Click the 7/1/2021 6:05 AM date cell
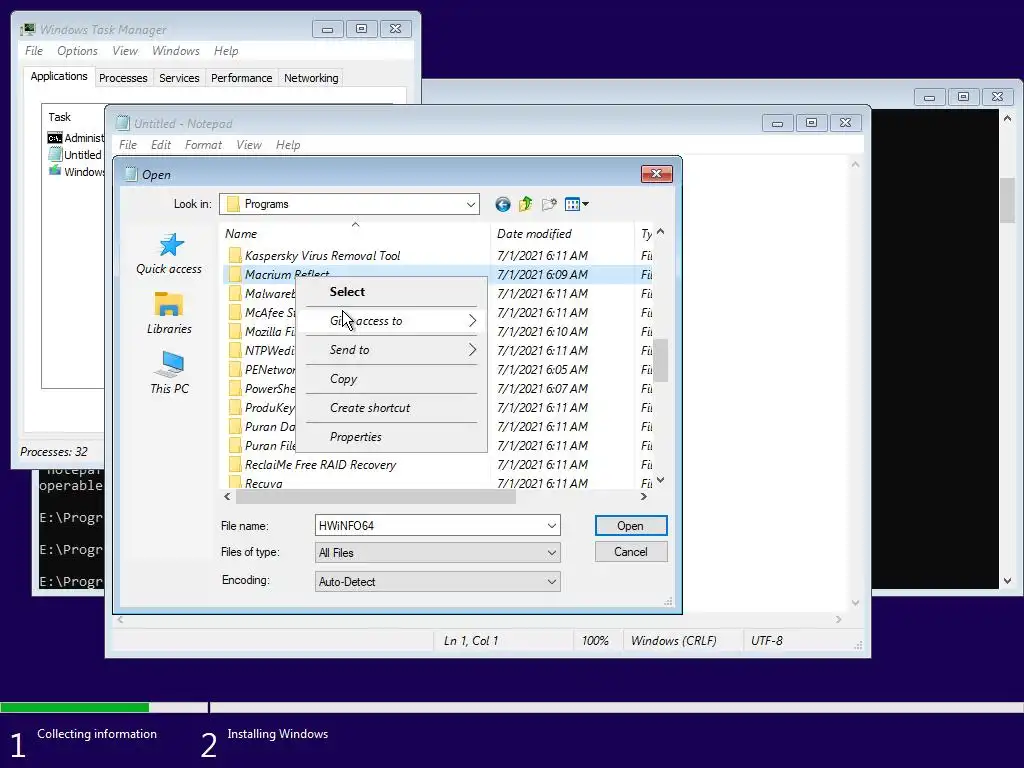Image resolution: width=1024 pixels, height=768 pixels. point(542,370)
